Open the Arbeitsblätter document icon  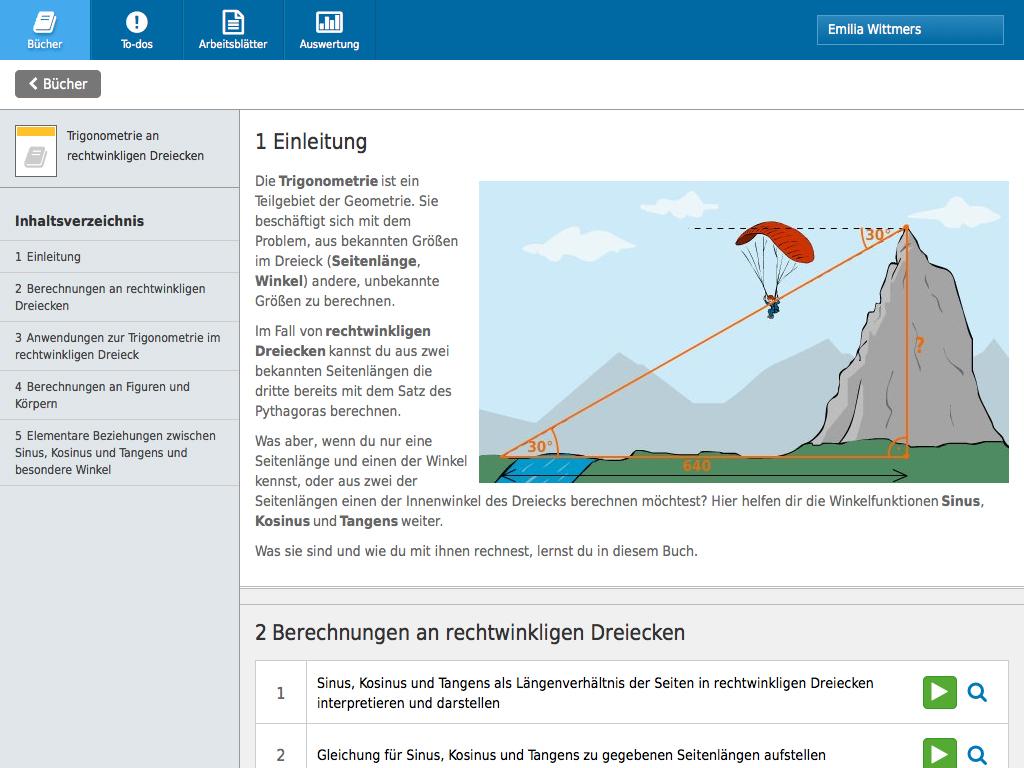(232, 22)
